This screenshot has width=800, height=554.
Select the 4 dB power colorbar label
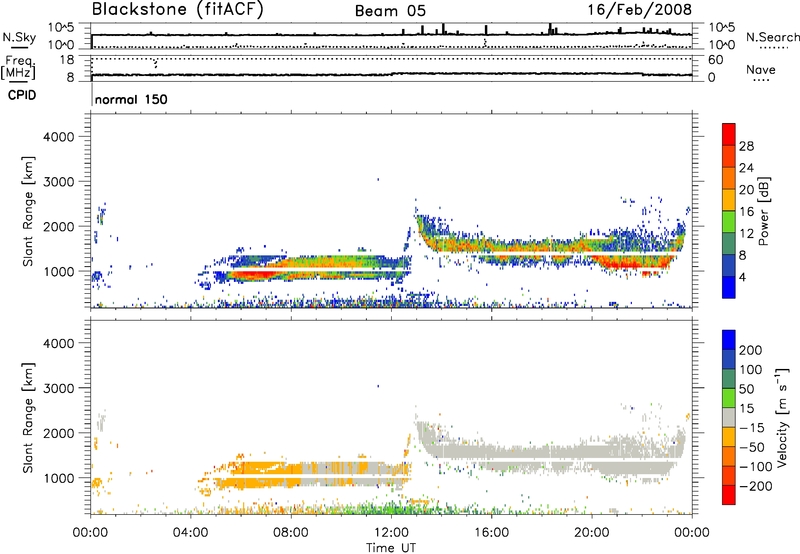(x=743, y=276)
